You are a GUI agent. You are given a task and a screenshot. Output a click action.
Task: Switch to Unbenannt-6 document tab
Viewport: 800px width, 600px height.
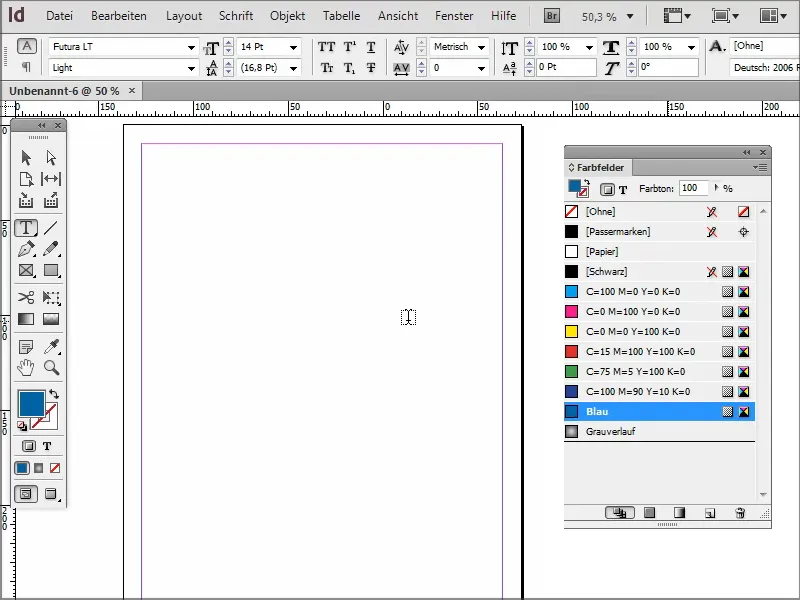[64, 91]
